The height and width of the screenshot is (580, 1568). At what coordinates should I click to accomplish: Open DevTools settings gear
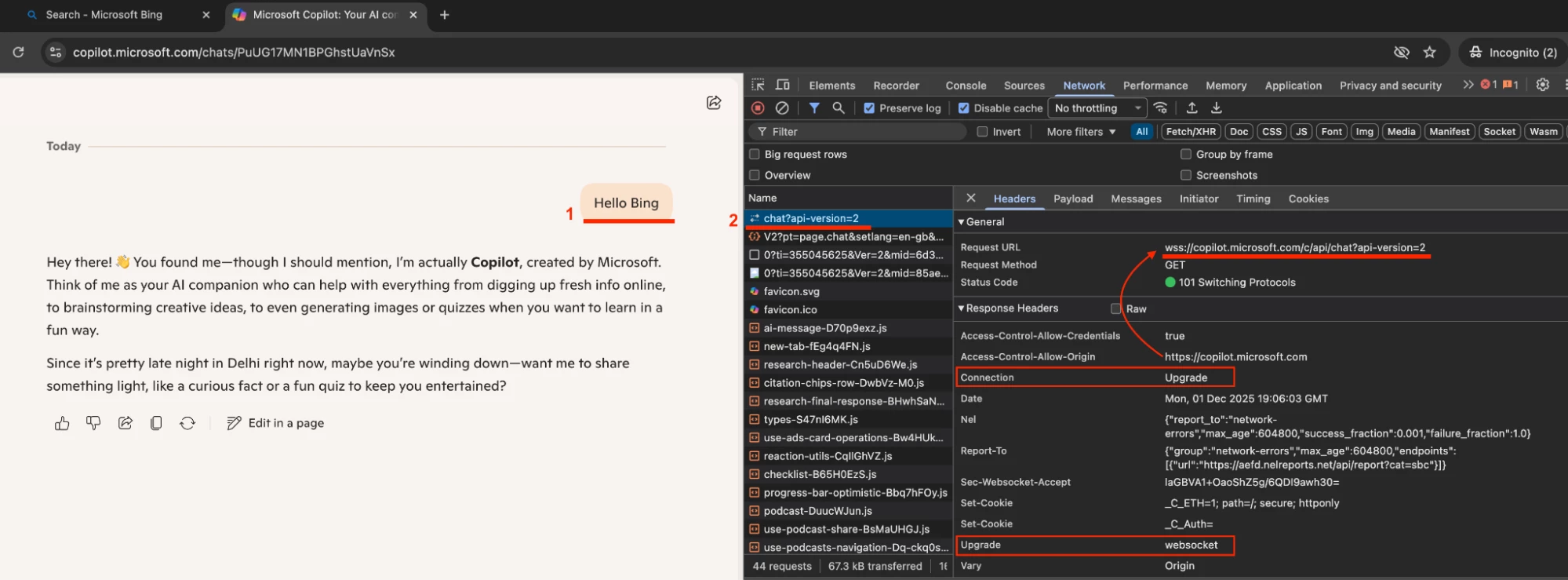coord(1542,85)
